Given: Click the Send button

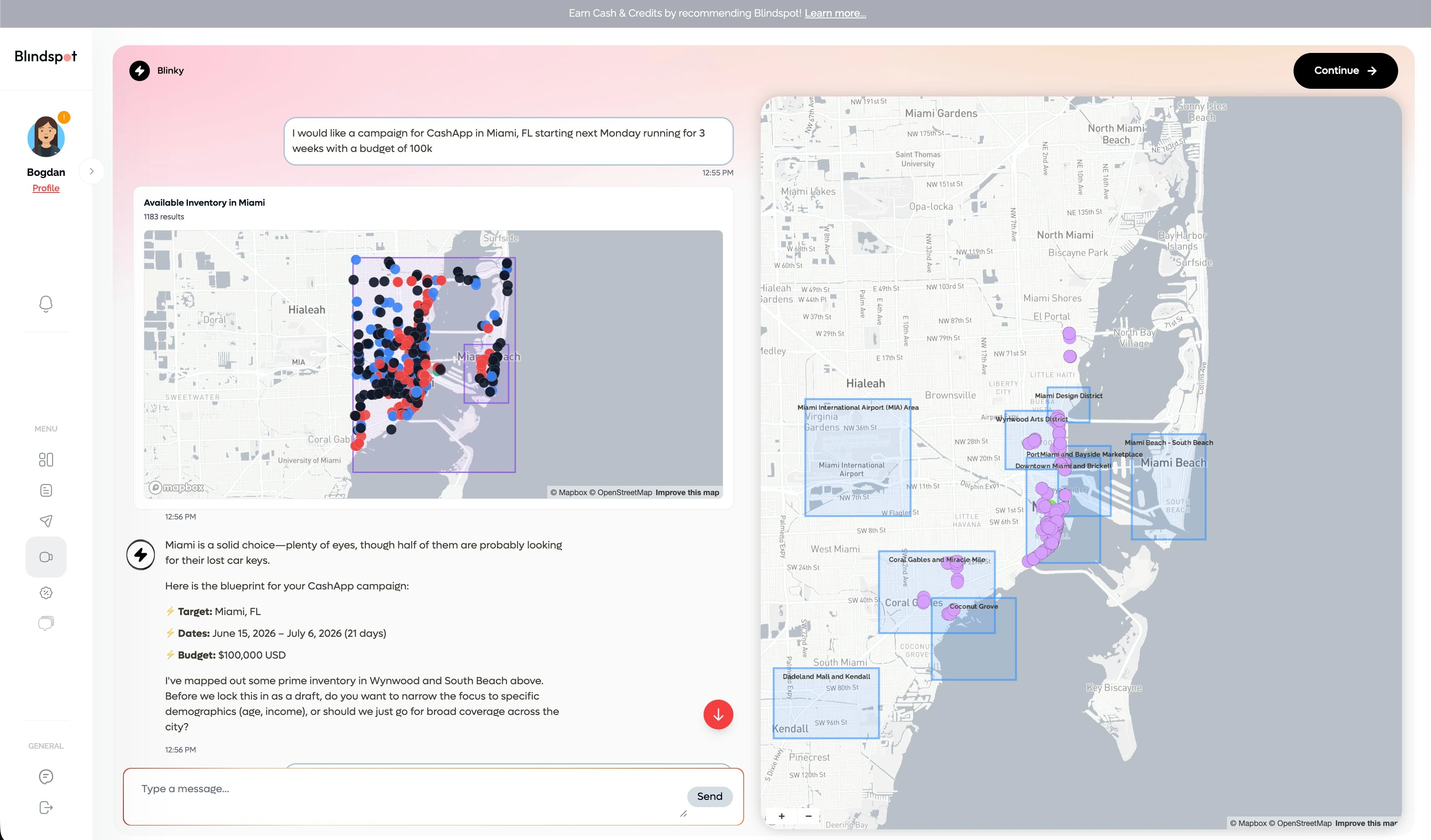Looking at the screenshot, I should (x=709, y=796).
